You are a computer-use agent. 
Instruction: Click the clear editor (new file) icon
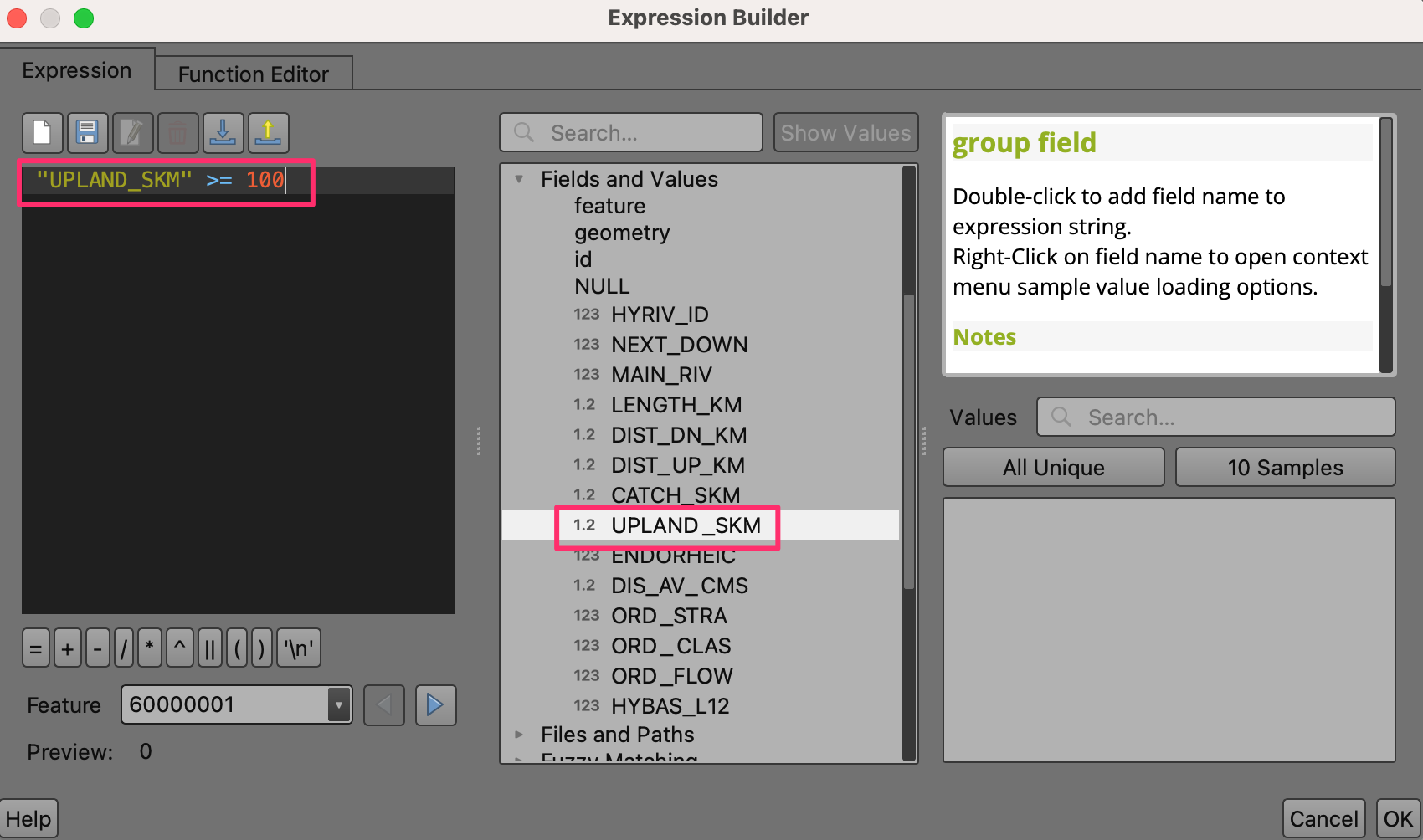tap(42, 133)
